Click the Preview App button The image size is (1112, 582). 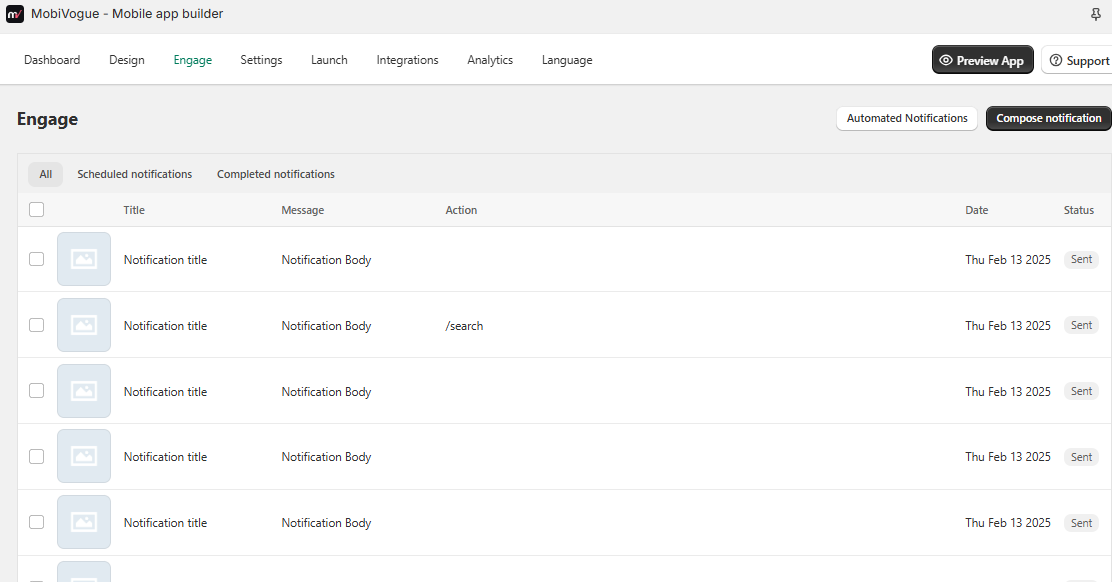click(983, 60)
